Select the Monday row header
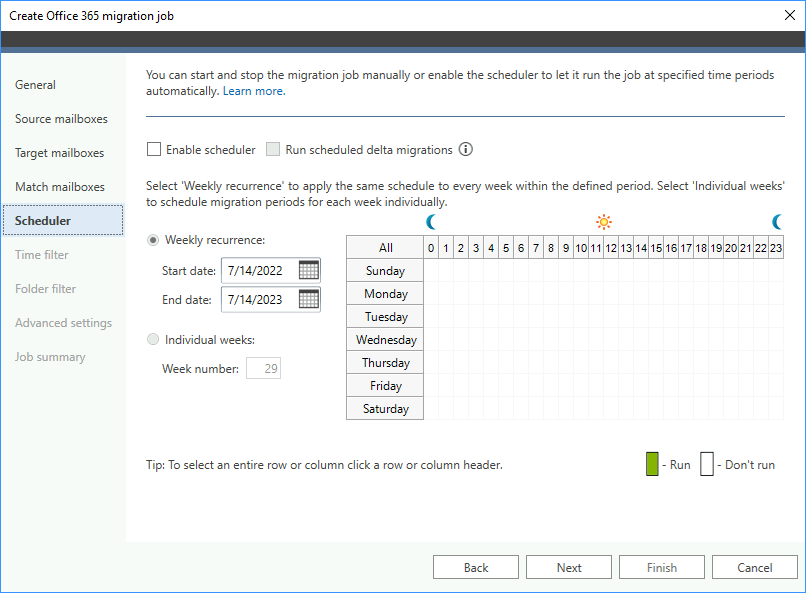This screenshot has width=806, height=593. [385, 293]
